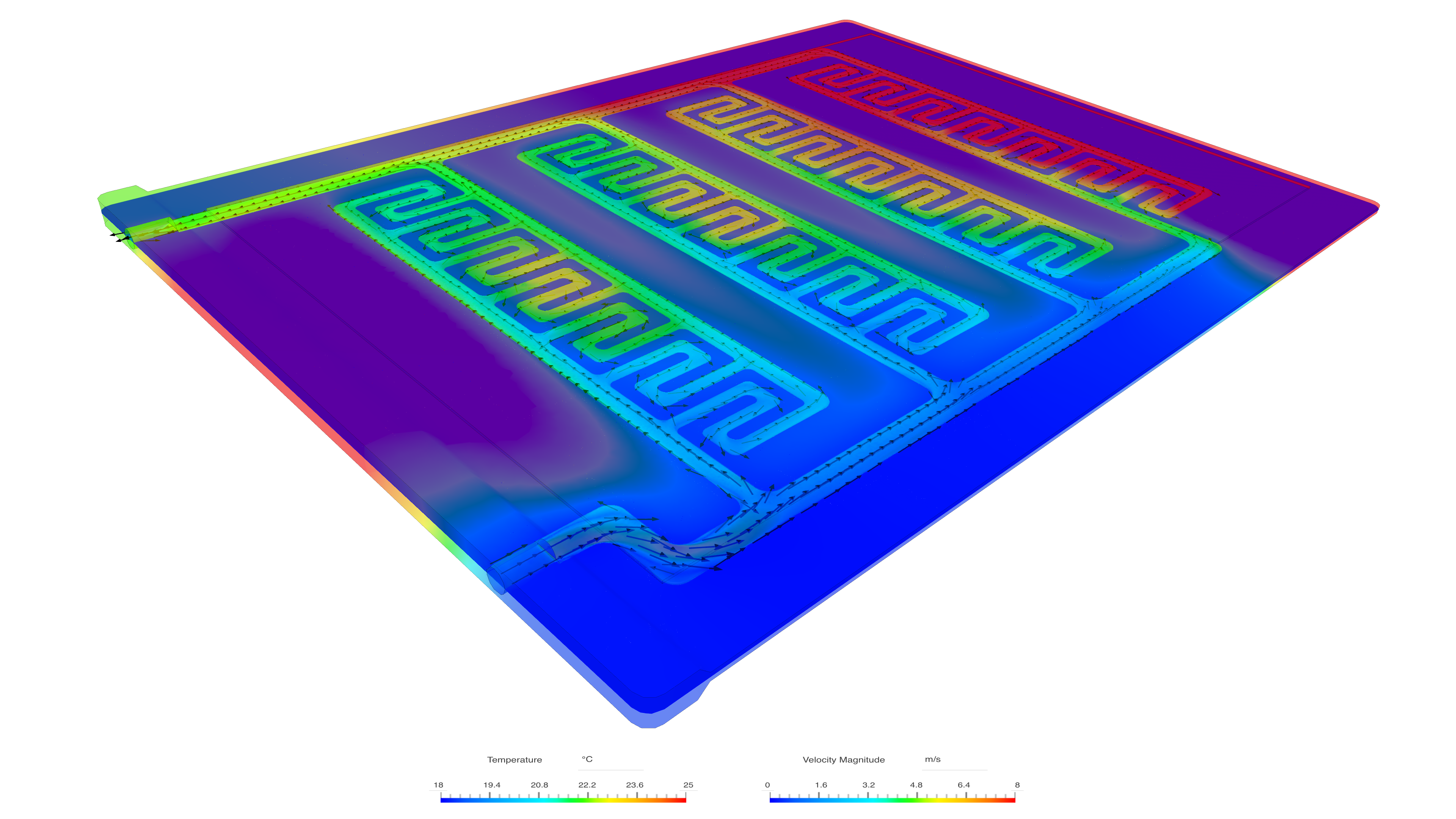The width and height of the screenshot is (1456, 819).
Task: Select the 1.6 velocity tick value
Action: point(821,785)
